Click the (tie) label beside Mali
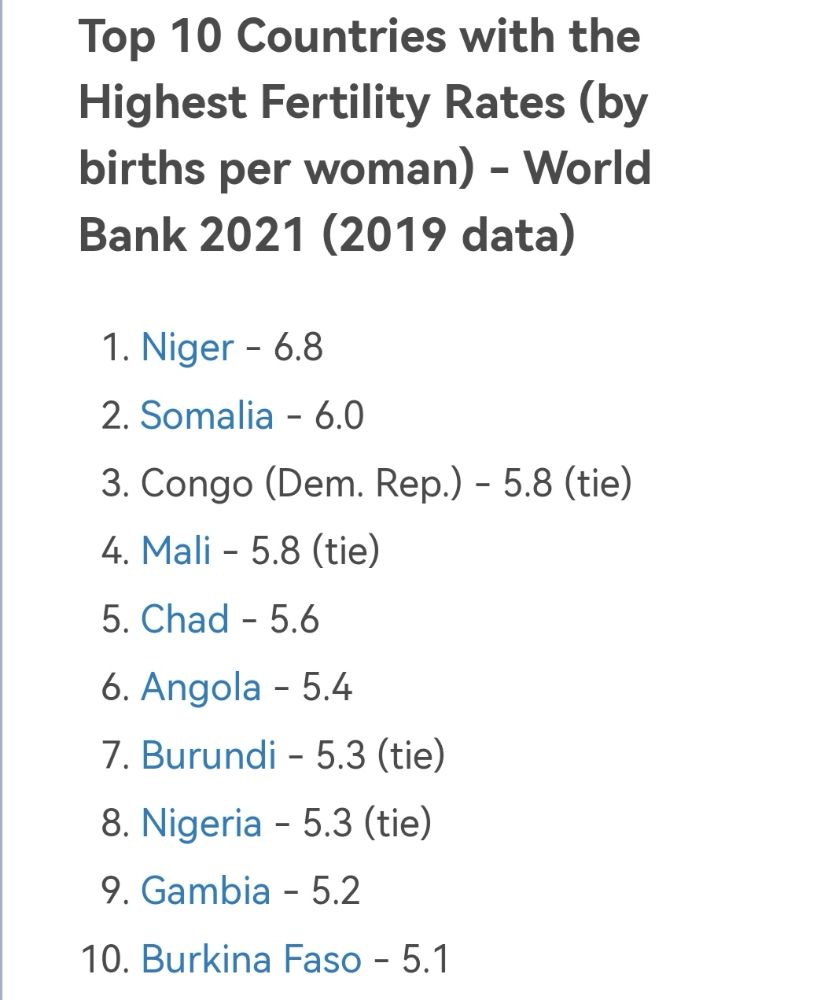Image resolution: width=828 pixels, height=1000 pixels. (346, 551)
